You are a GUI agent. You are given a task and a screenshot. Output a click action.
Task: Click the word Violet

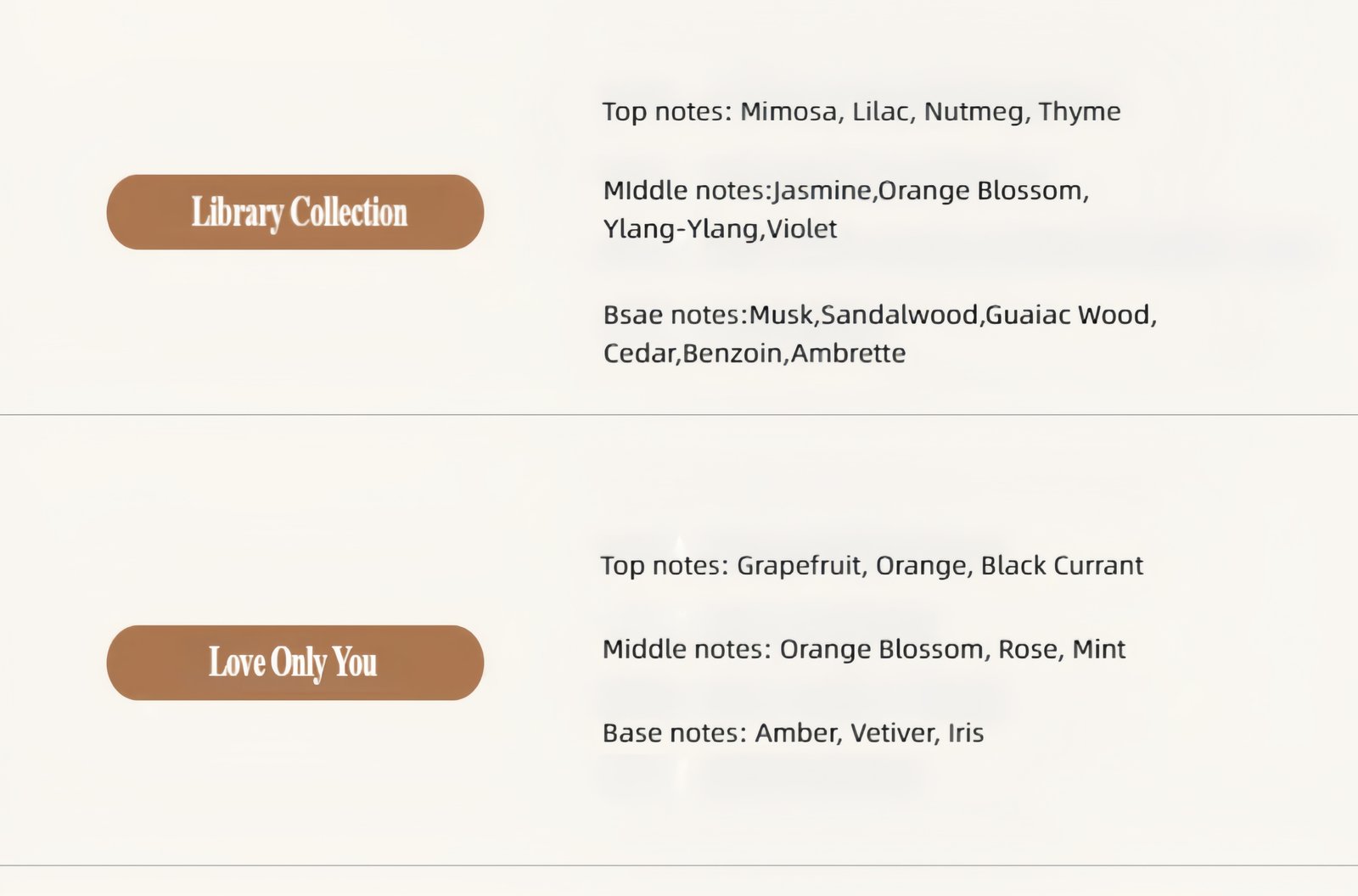point(802,229)
